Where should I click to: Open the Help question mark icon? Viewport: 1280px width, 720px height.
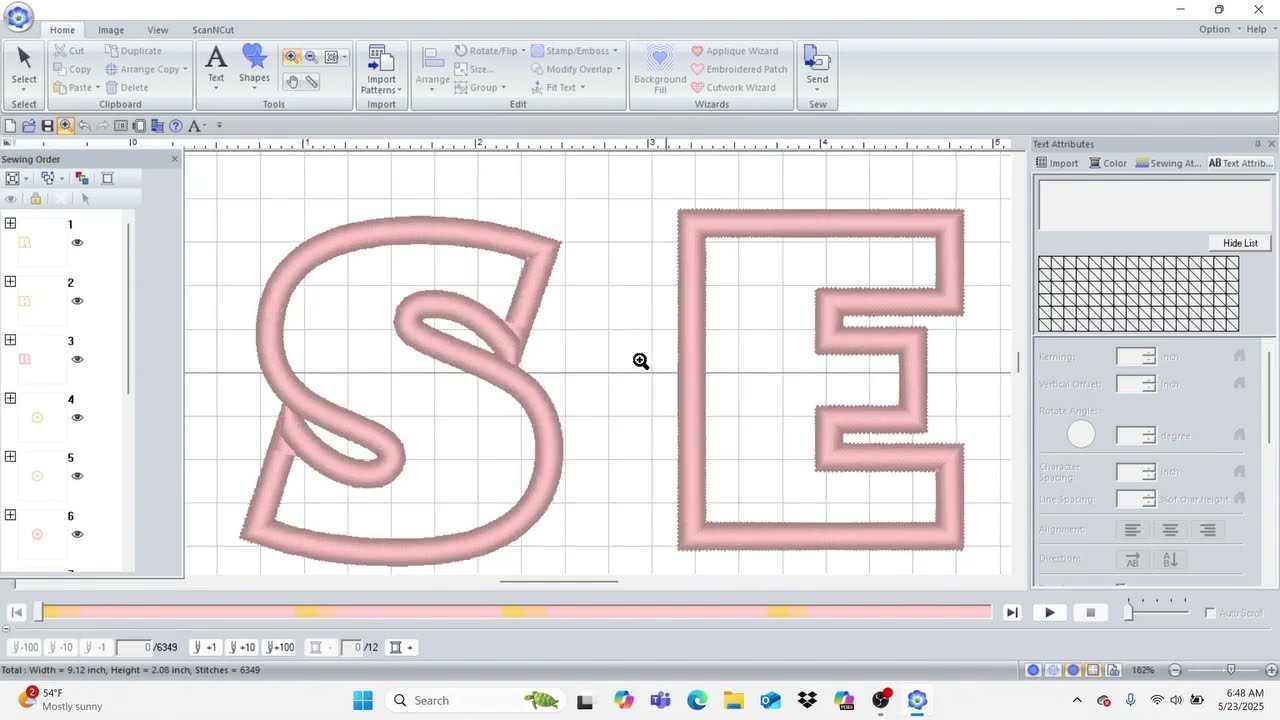pos(176,126)
